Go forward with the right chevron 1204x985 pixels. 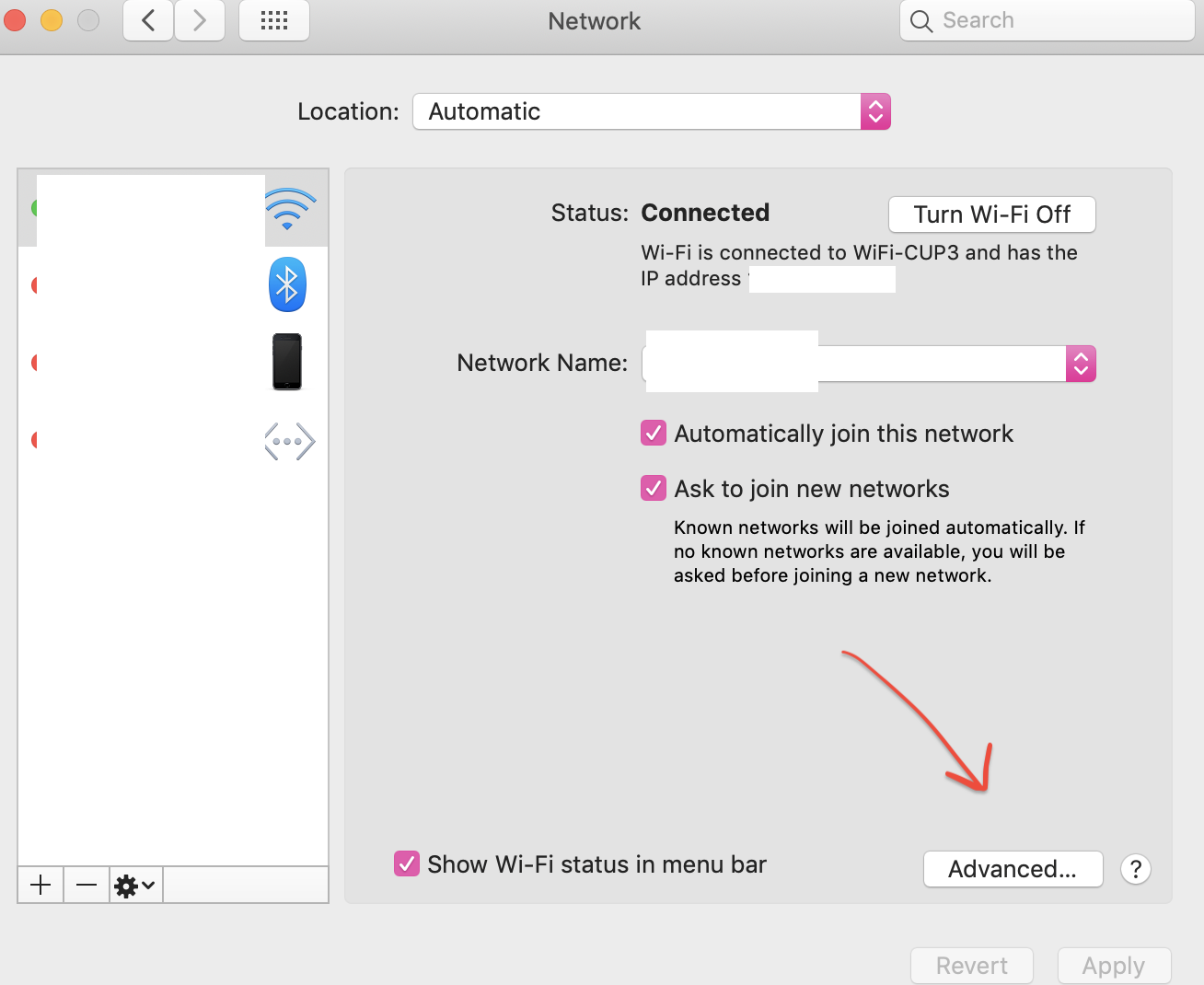[x=200, y=20]
